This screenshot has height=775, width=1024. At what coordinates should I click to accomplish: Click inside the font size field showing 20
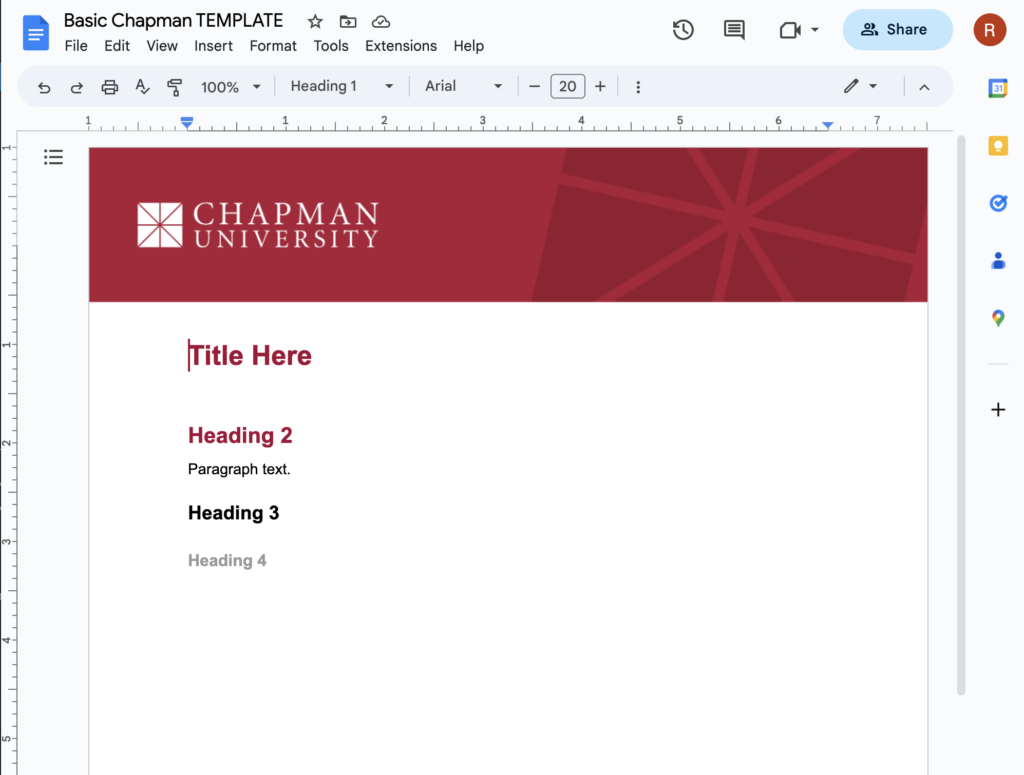(567, 86)
